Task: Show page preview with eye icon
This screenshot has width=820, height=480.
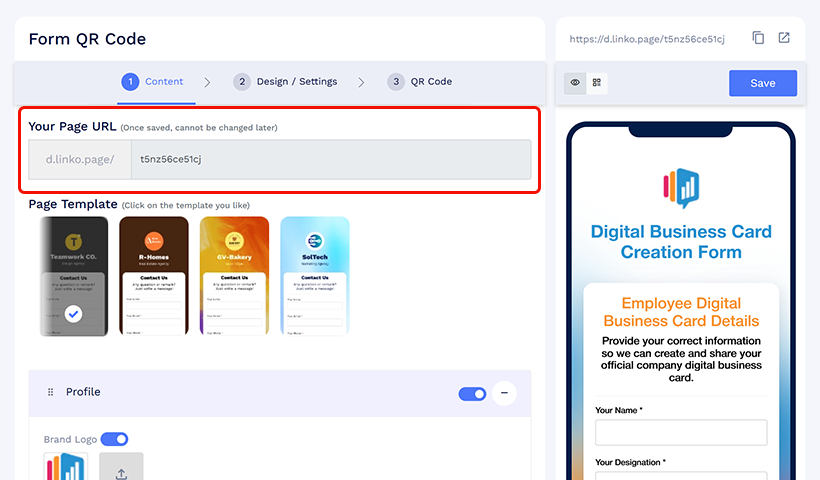Action: click(x=575, y=83)
